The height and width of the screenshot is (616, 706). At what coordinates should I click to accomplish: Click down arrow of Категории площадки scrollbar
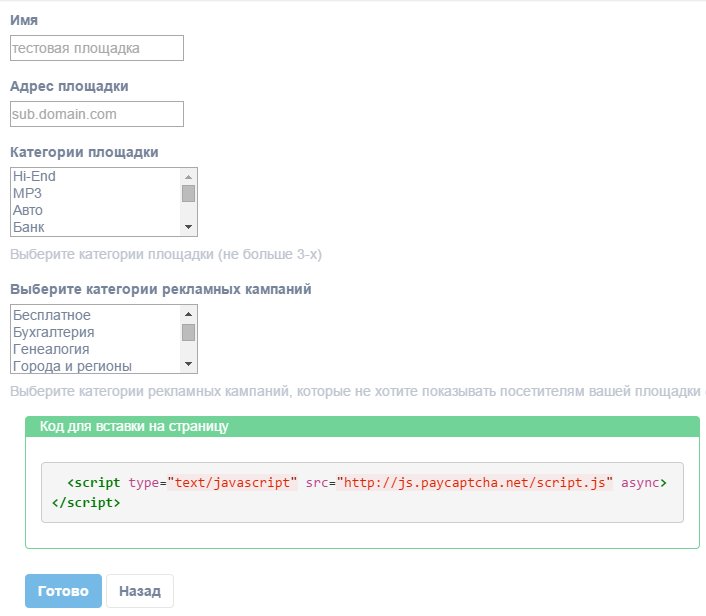click(189, 227)
